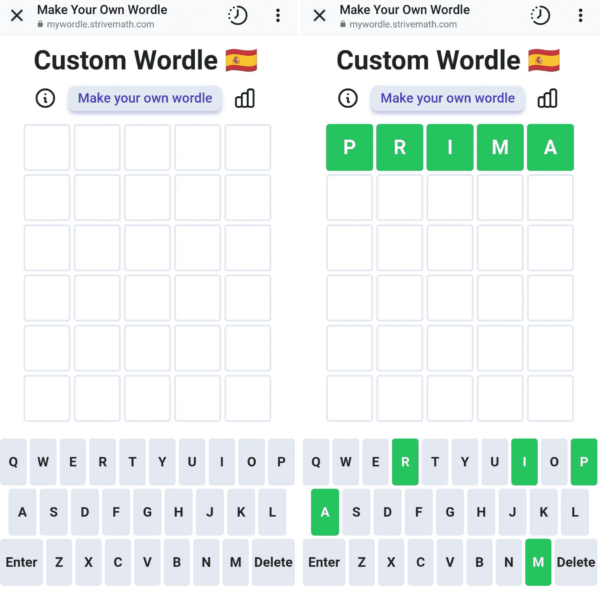The image size is (600, 598).
Task: Close the browser tab in the left screenshot
Action: pyautogui.click(x=17, y=16)
